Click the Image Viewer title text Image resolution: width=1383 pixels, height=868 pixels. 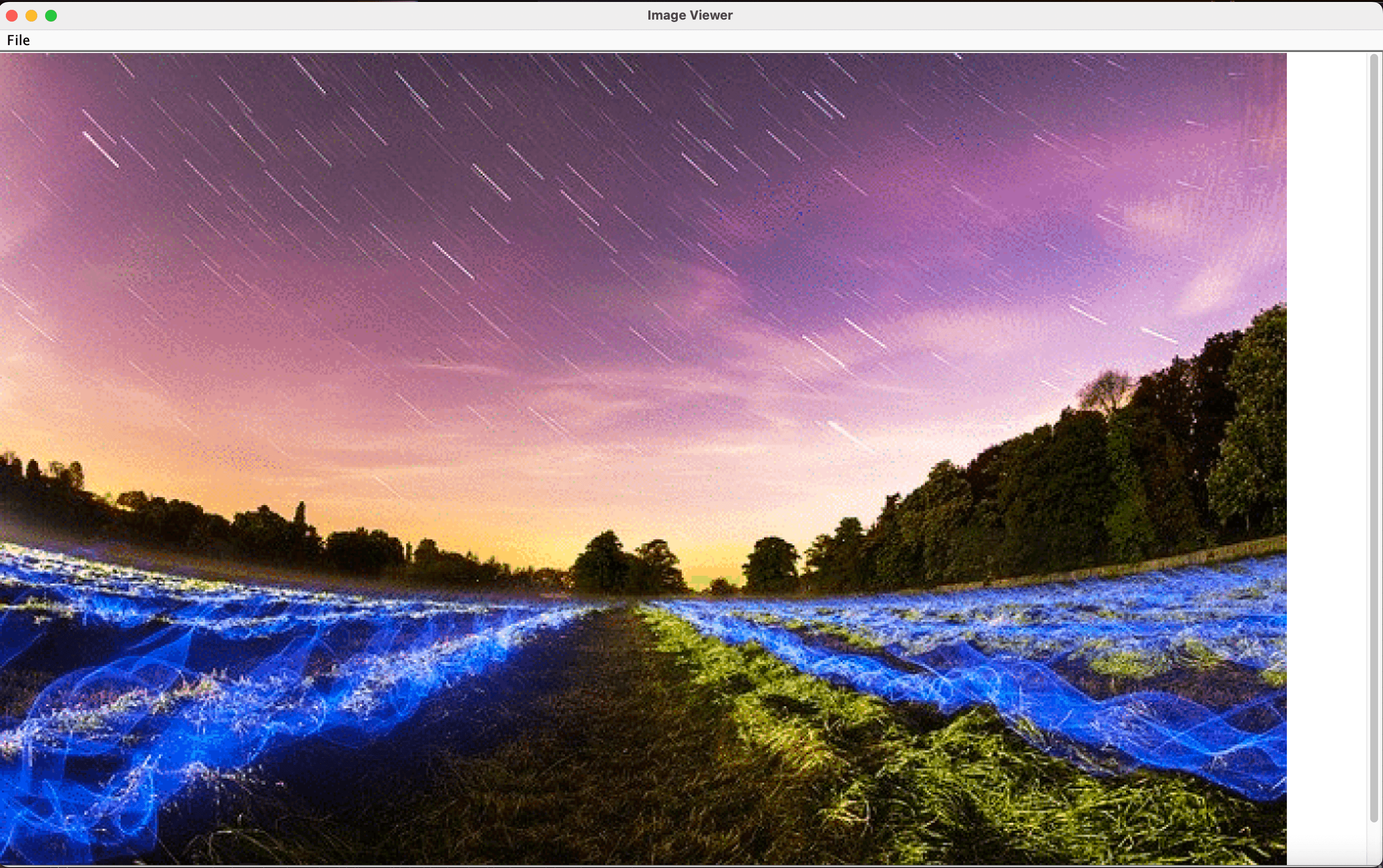tap(690, 16)
